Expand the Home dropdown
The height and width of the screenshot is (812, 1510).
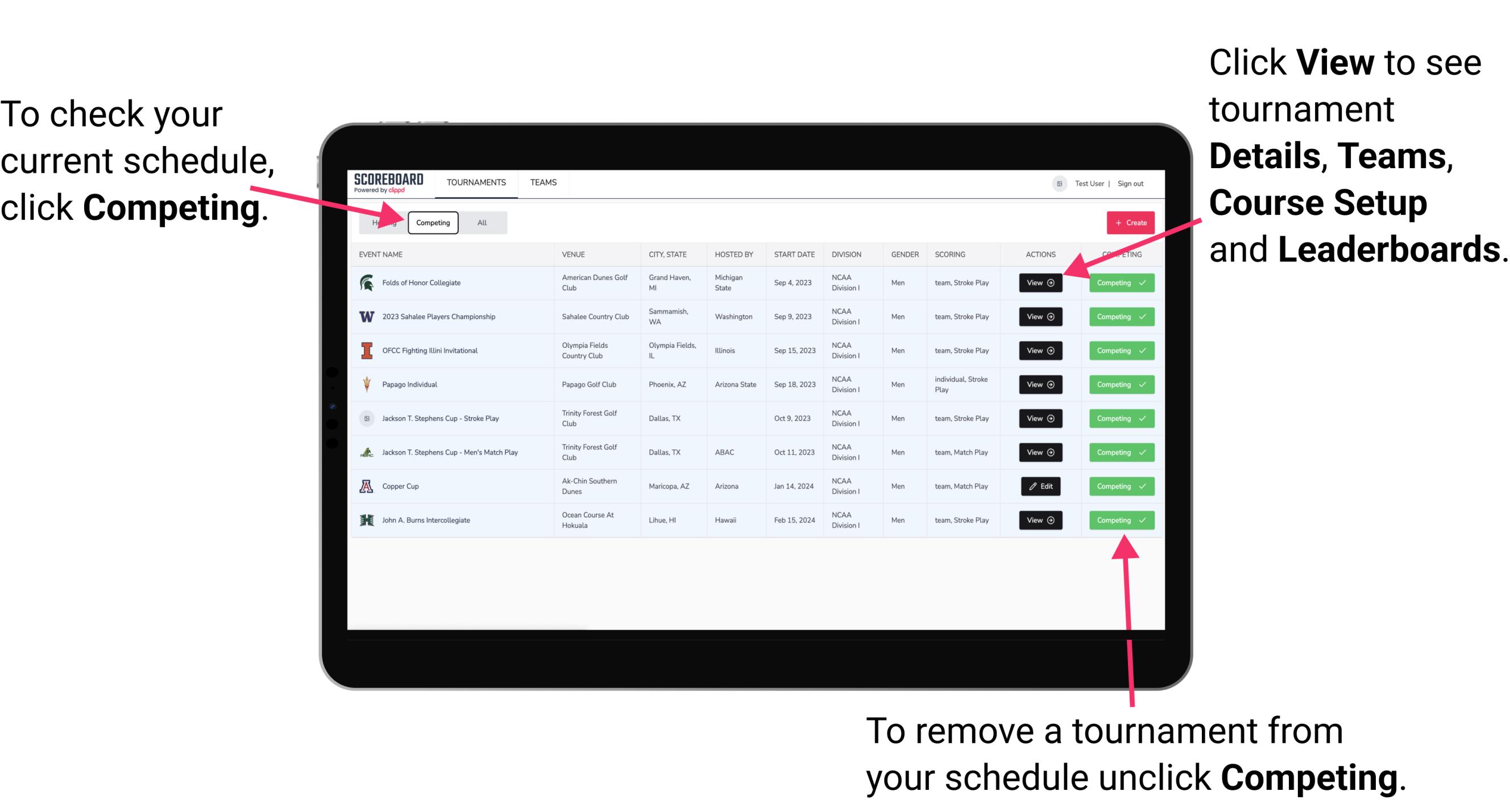click(x=383, y=222)
